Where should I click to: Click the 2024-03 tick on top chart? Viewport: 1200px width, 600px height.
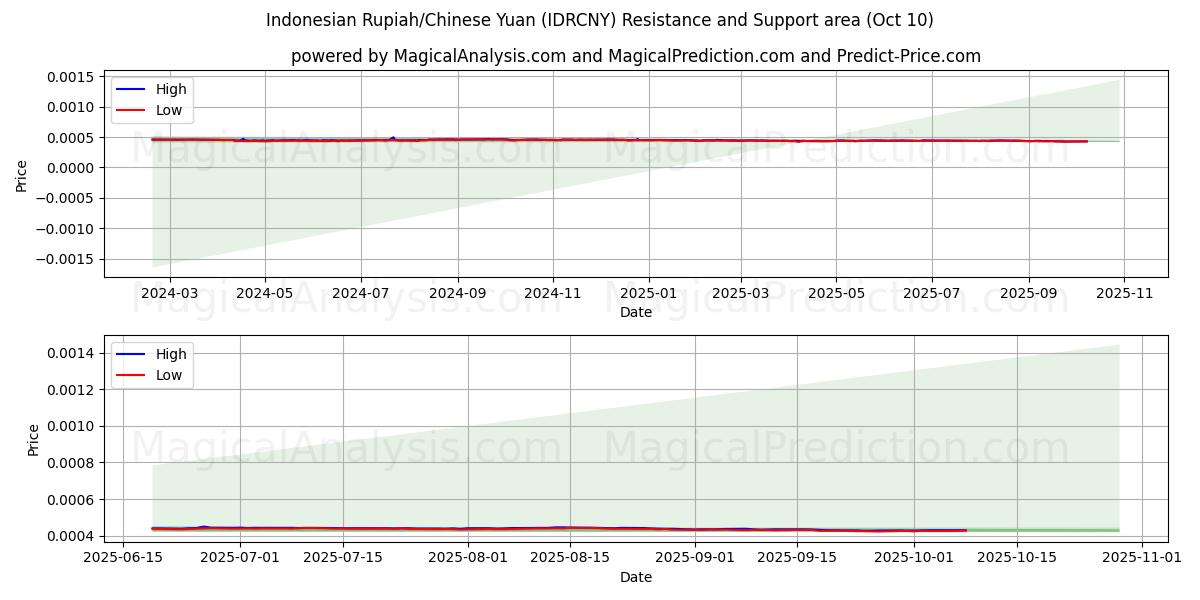pyautogui.click(x=170, y=294)
